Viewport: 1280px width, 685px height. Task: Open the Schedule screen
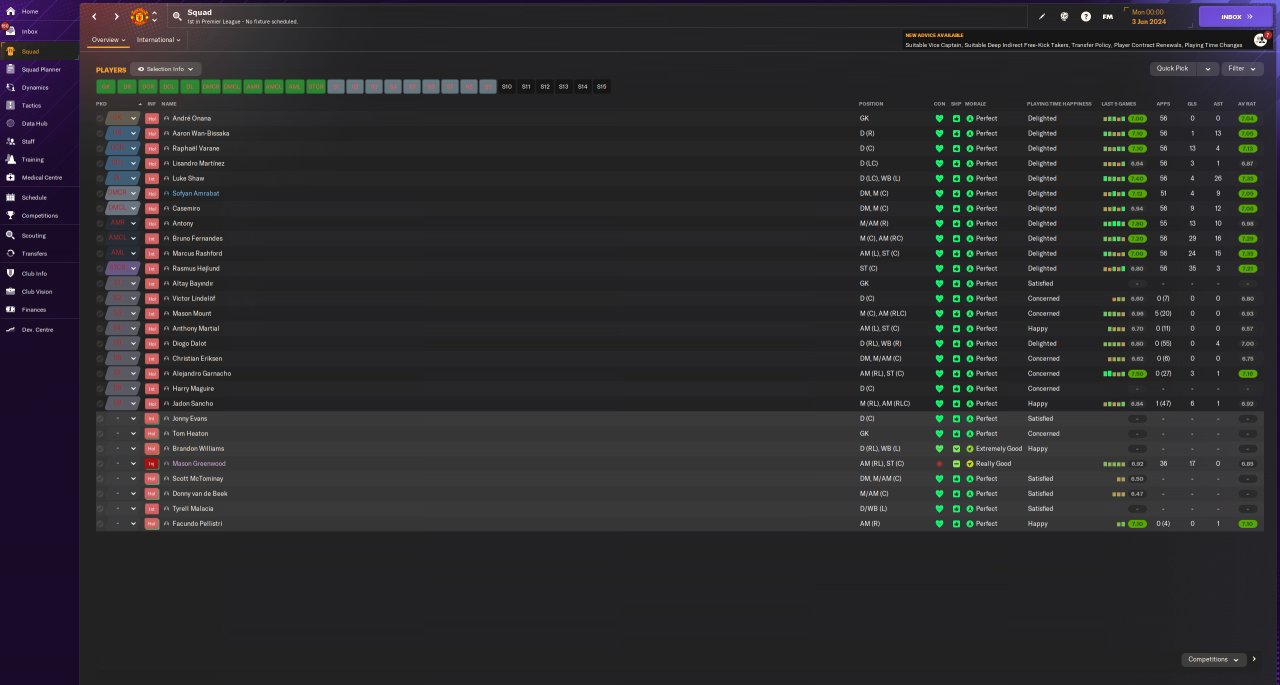click(x=40, y=197)
